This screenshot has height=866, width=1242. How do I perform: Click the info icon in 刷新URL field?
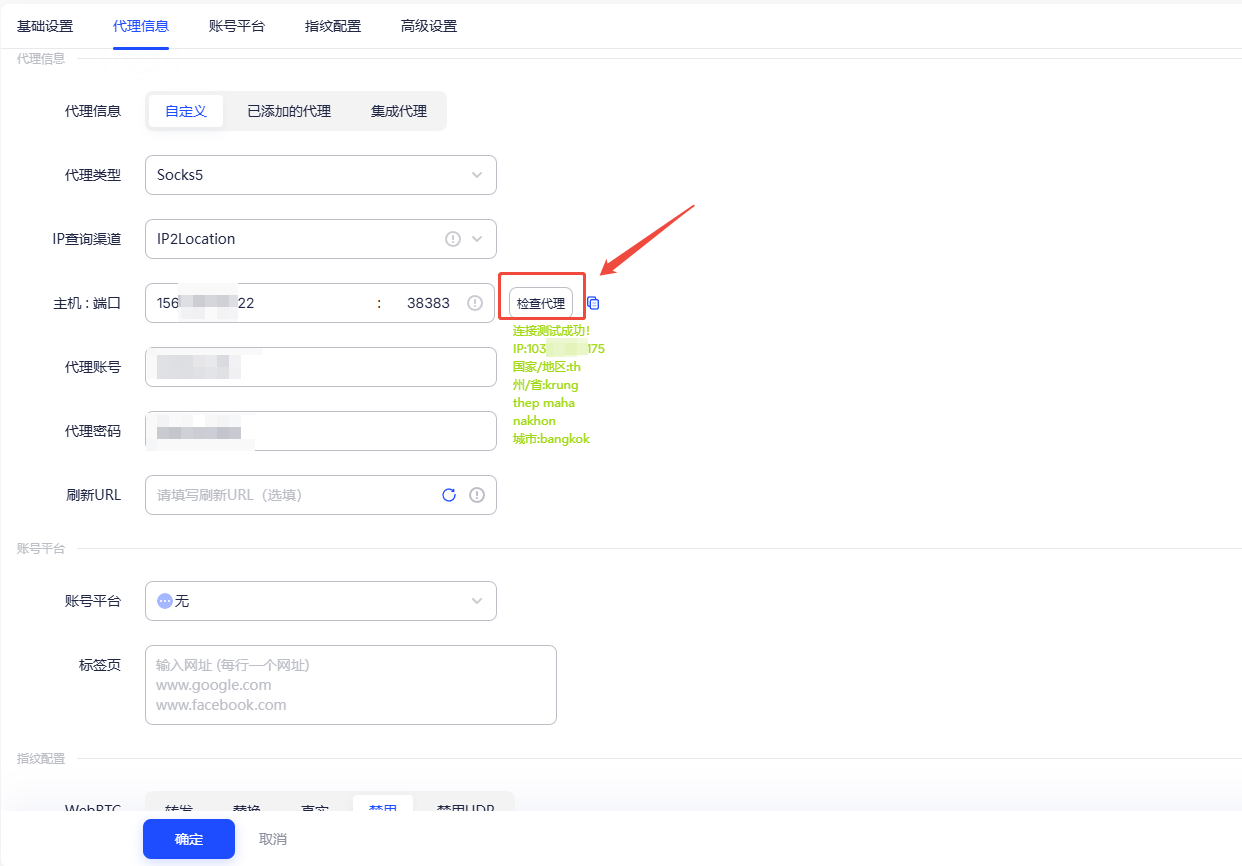(x=477, y=495)
